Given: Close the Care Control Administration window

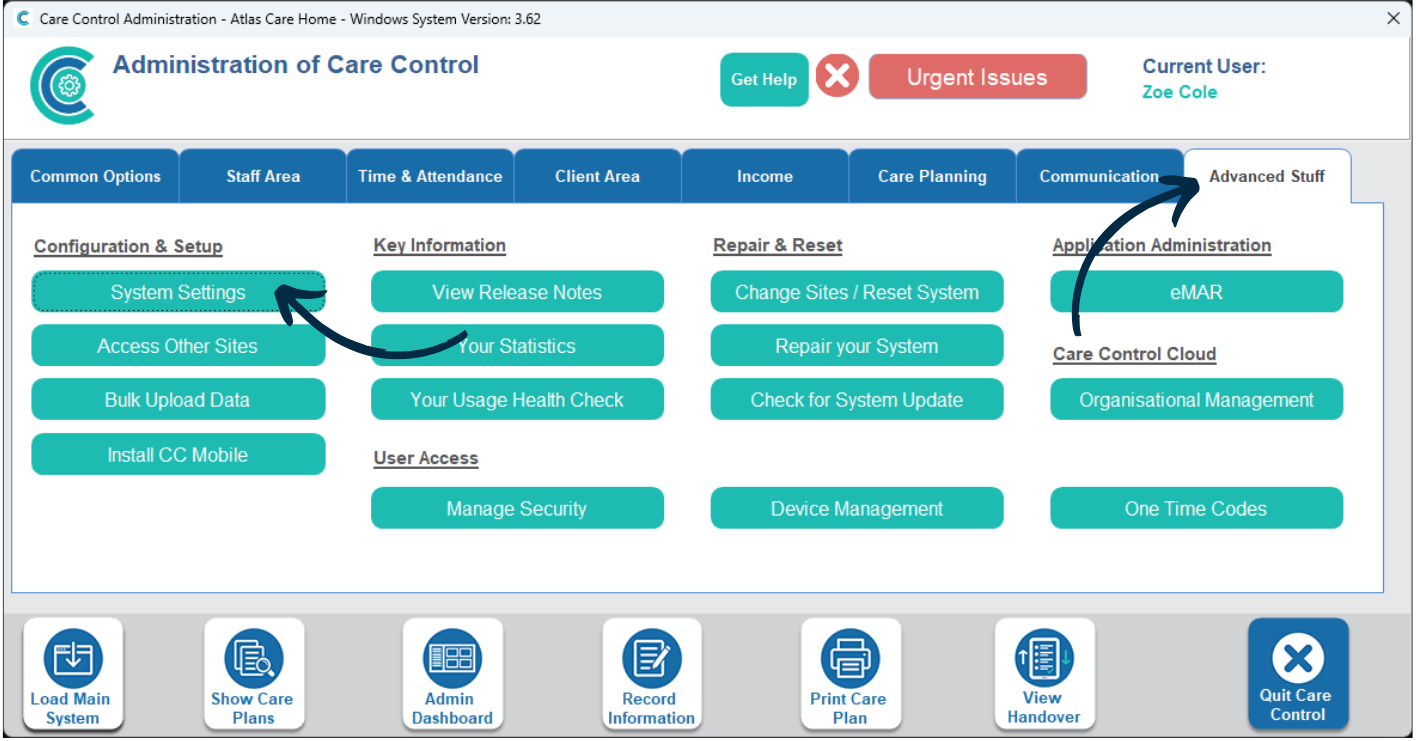Looking at the screenshot, I should 1393,19.
